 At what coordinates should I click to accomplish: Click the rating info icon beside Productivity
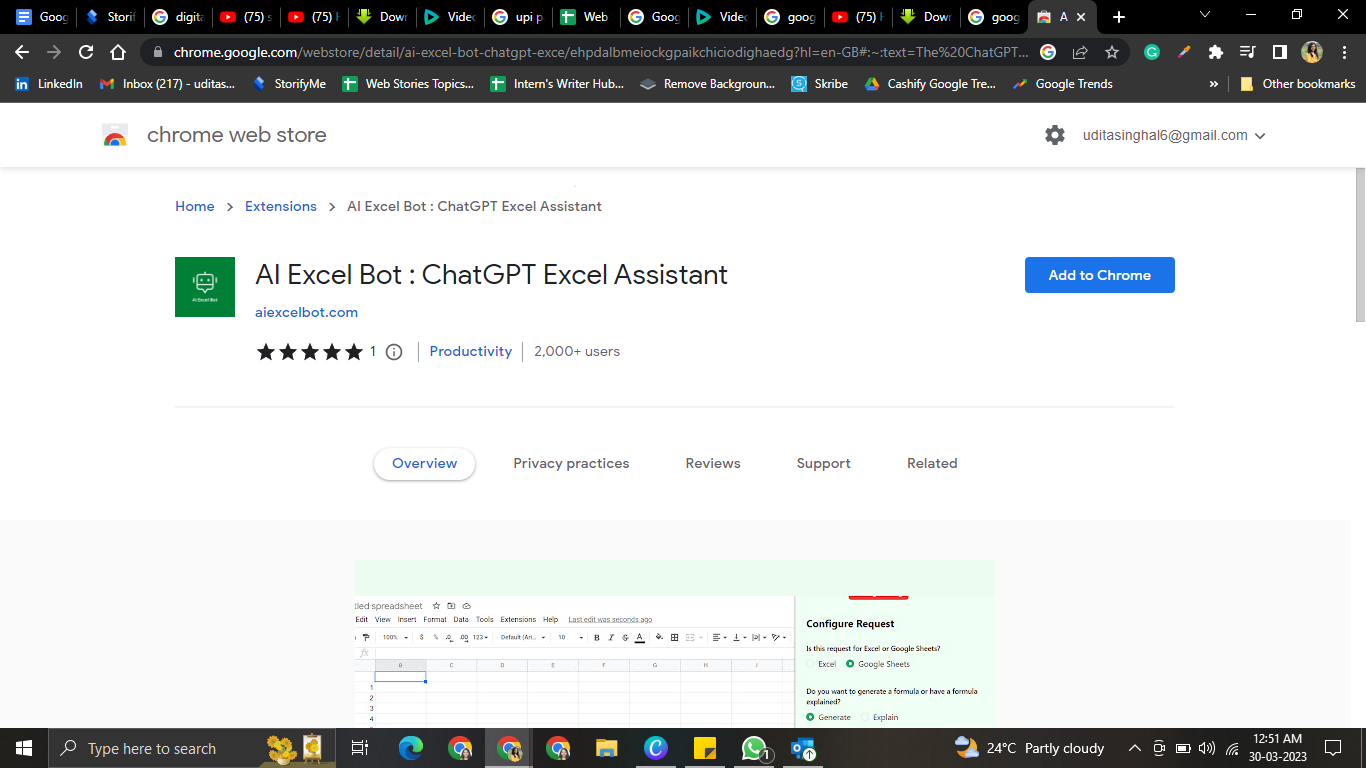[x=394, y=352]
